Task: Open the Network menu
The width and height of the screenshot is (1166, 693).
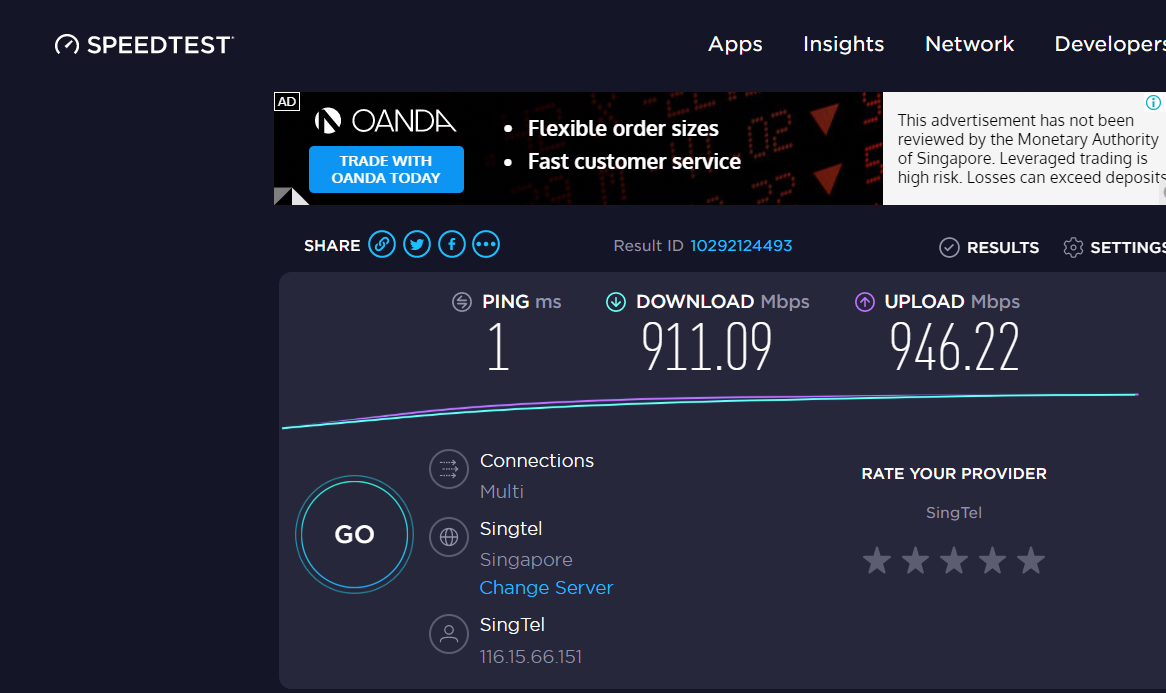Action: click(970, 45)
